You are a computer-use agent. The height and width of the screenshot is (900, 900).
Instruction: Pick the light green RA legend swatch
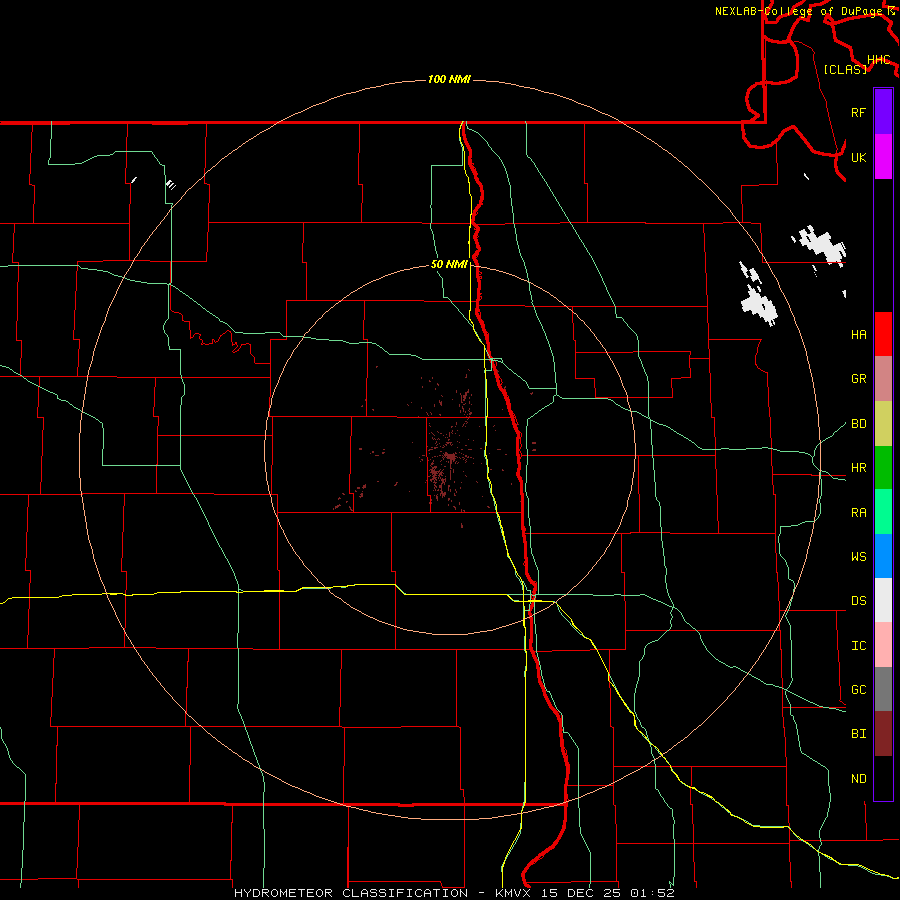coord(883,512)
